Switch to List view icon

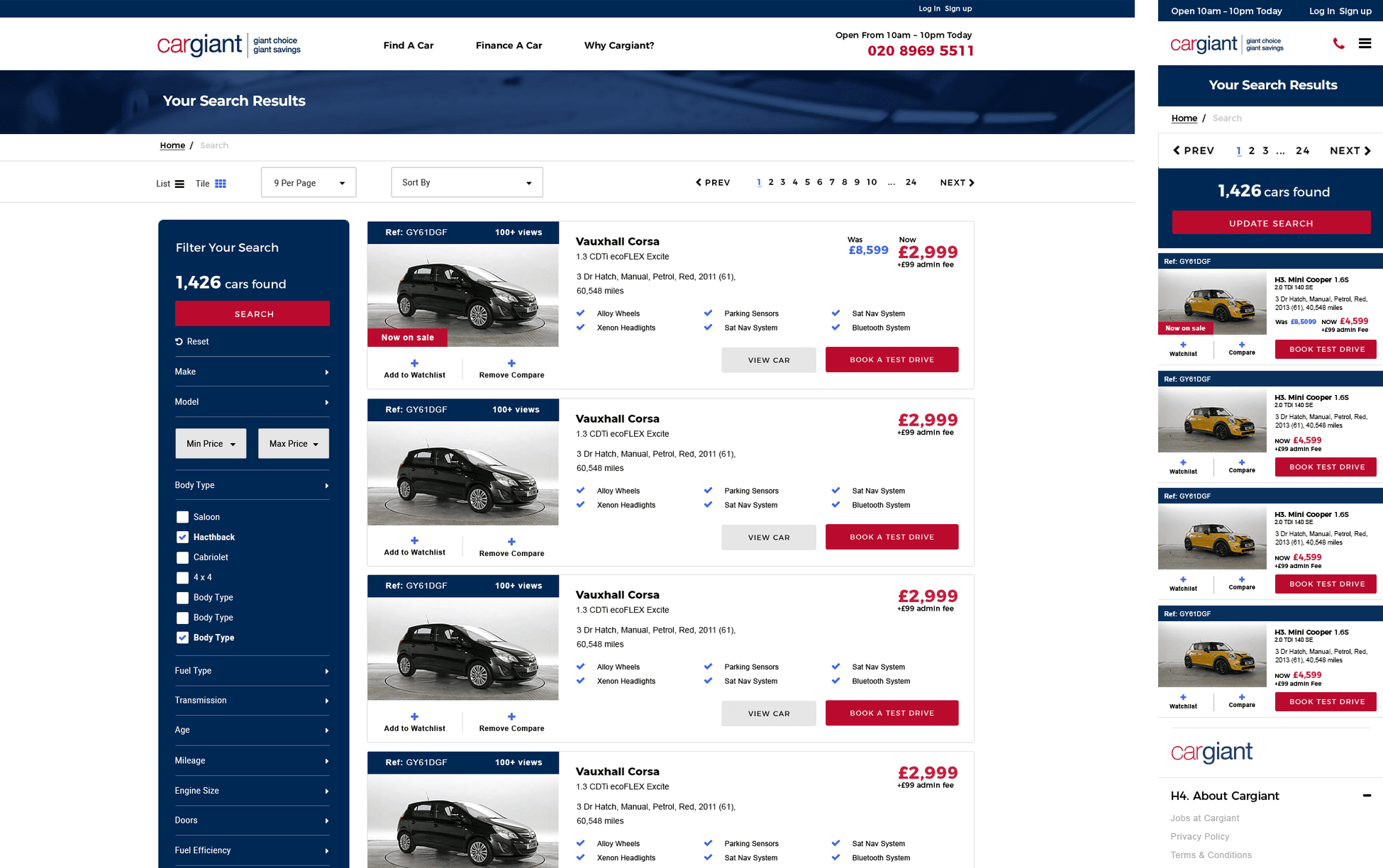pos(179,184)
